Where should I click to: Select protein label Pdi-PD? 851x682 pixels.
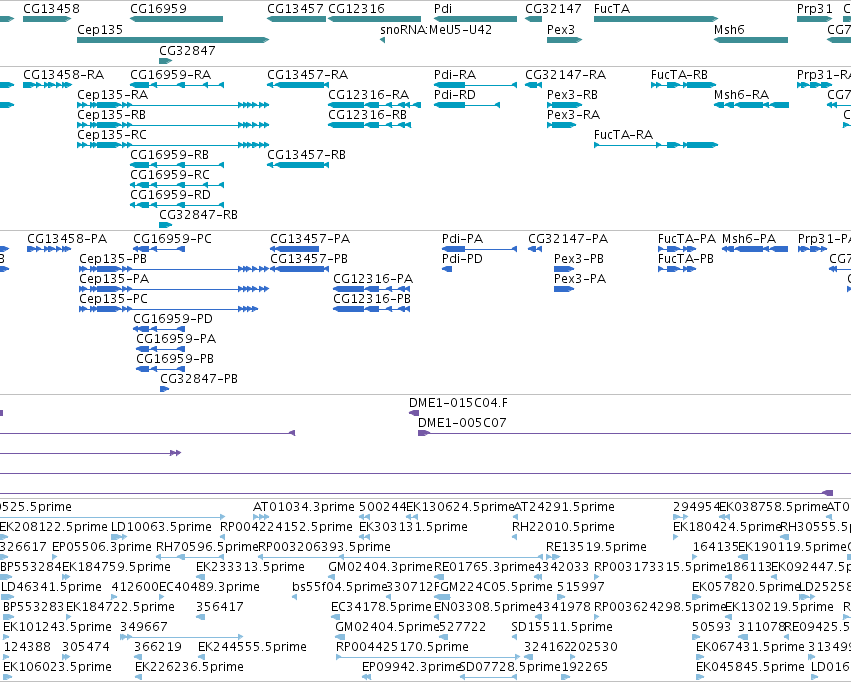pos(462,259)
